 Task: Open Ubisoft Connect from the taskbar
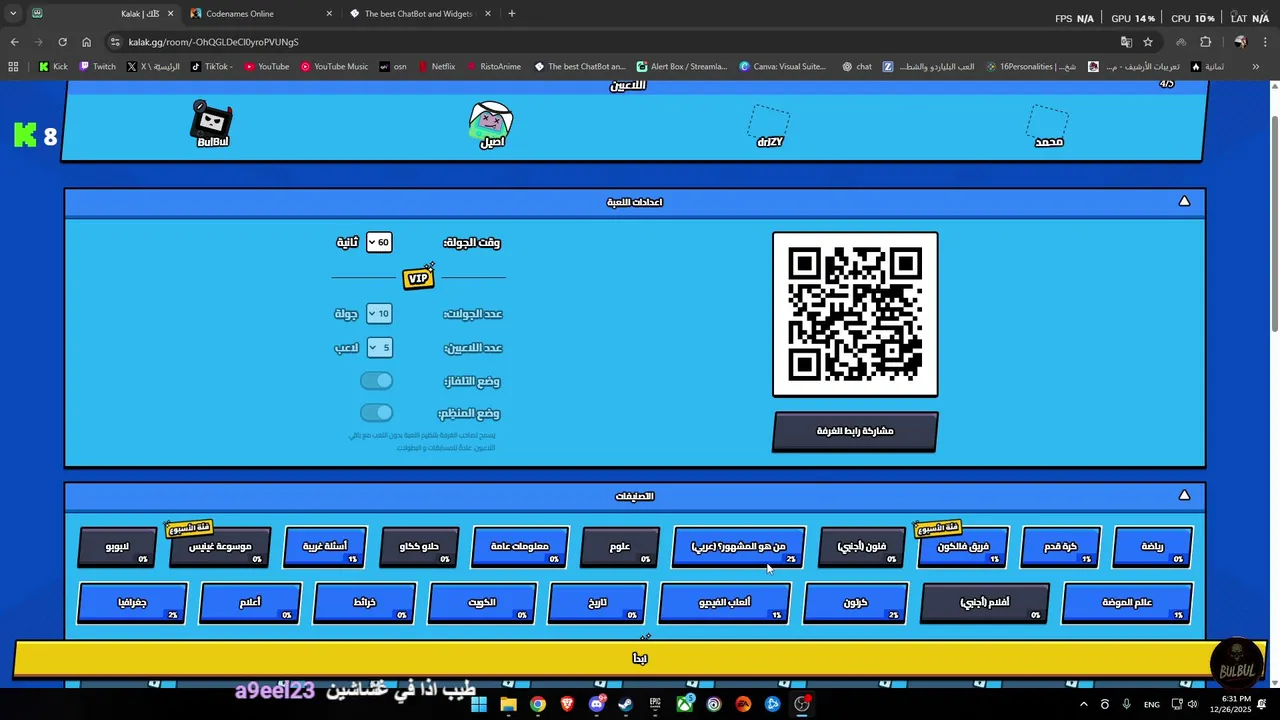point(714,704)
